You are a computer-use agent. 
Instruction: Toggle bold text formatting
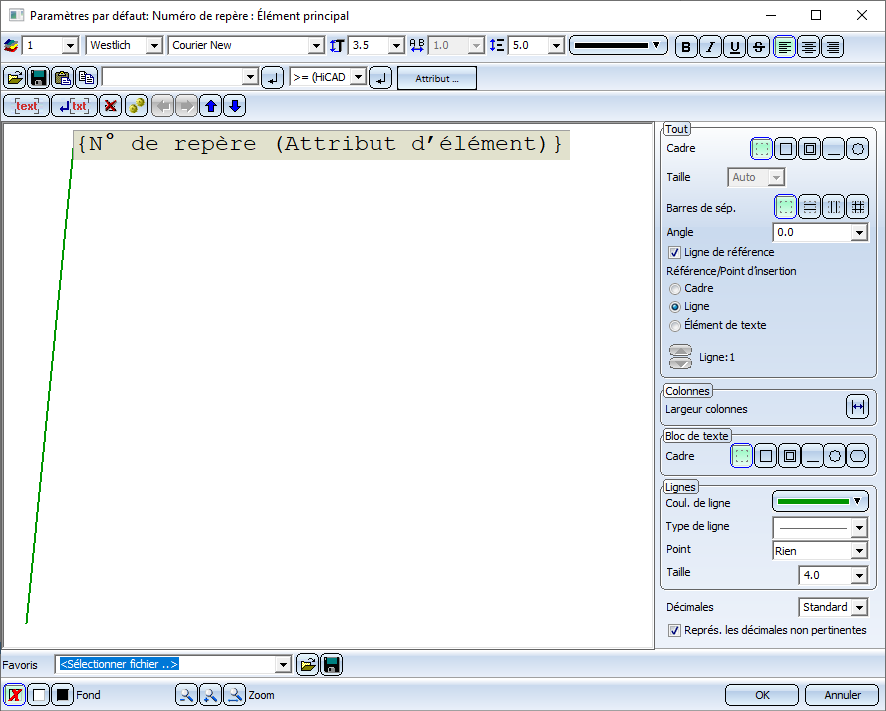686,46
